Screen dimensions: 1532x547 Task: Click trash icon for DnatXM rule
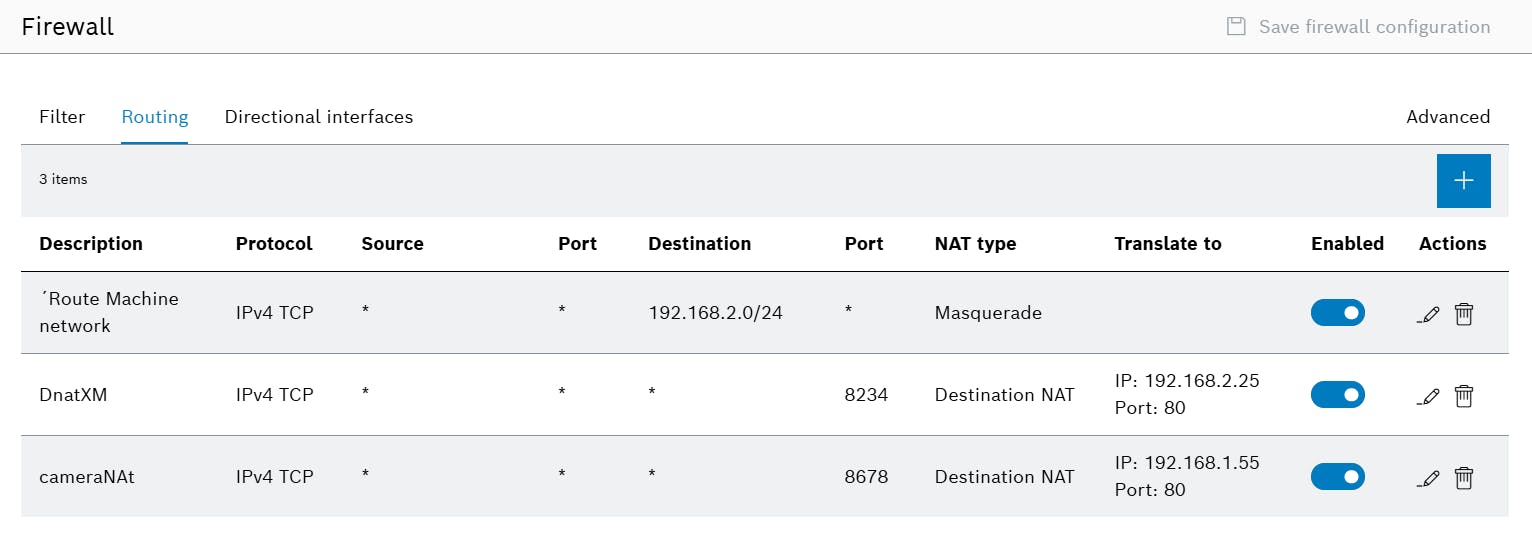pyautogui.click(x=1463, y=396)
